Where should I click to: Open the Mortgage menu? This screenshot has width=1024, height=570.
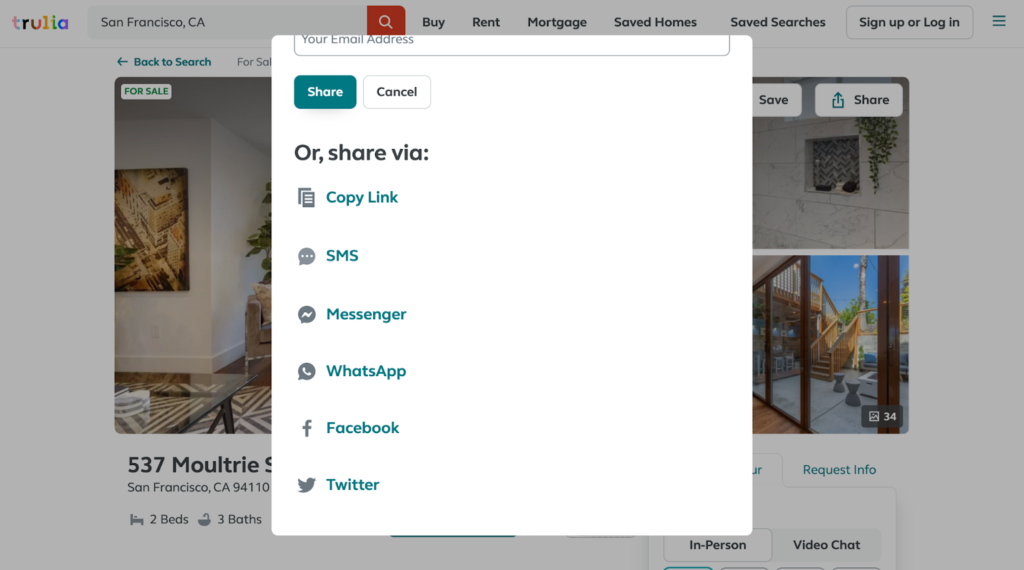click(557, 22)
